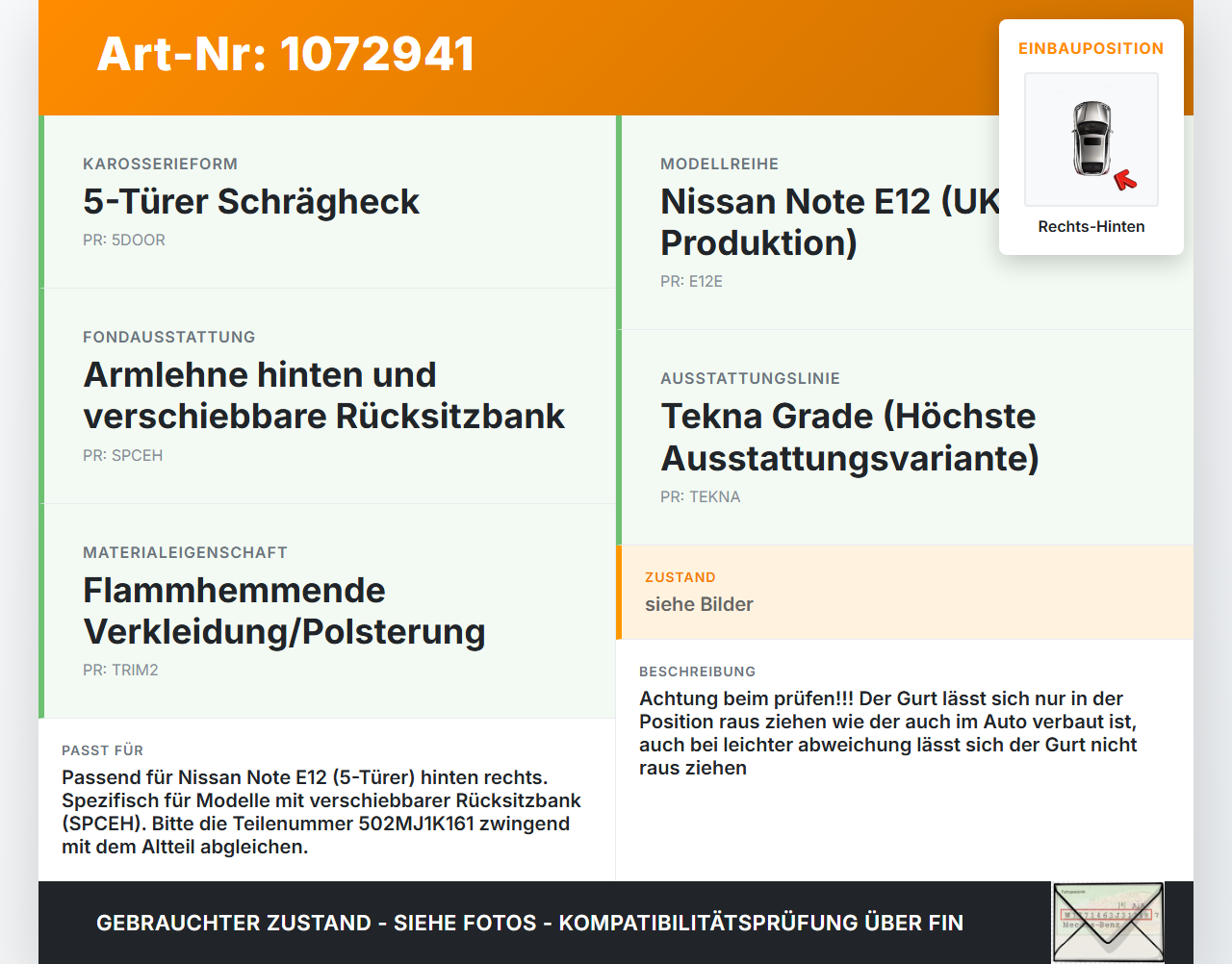The height and width of the screenshot is (964, 1232).
Task: Click the AUSSTATTUNGSLINIE label
Action: [750, 378]
